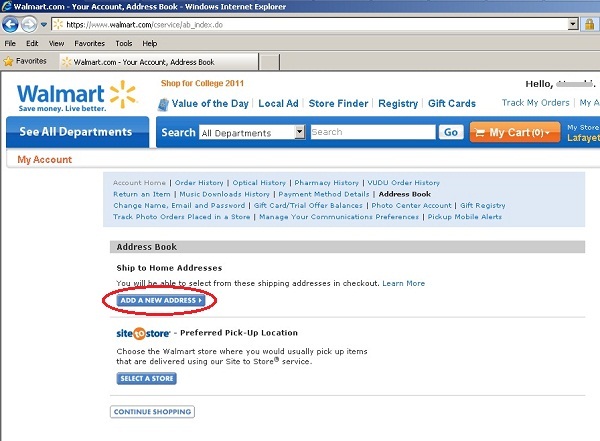Screen dimensions: 600x441
Task: Open Shop for College 2011 link
Action: (x=202, y=83)
